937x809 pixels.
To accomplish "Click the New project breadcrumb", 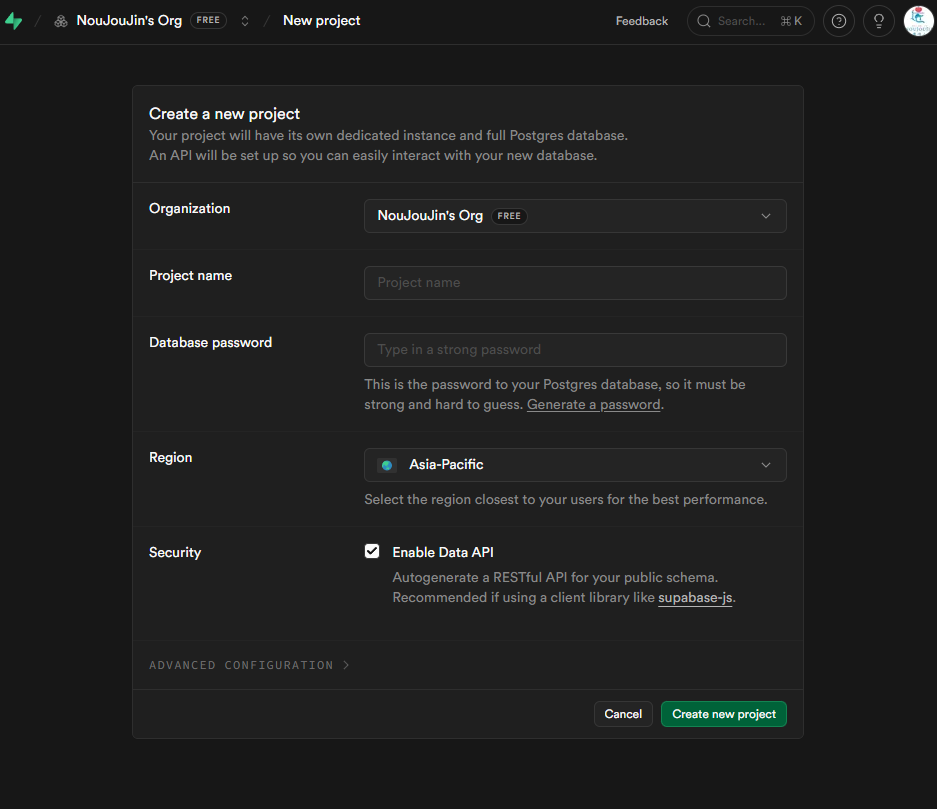I will point(321,20).
